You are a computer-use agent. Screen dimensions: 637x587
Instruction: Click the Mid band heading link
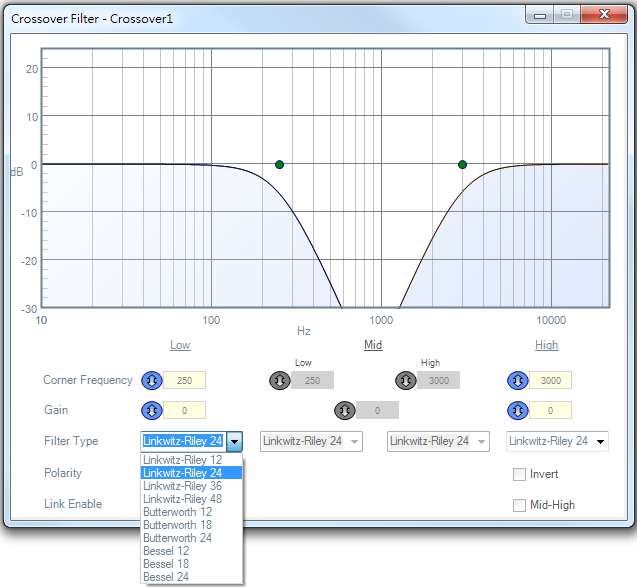(373, 345)
